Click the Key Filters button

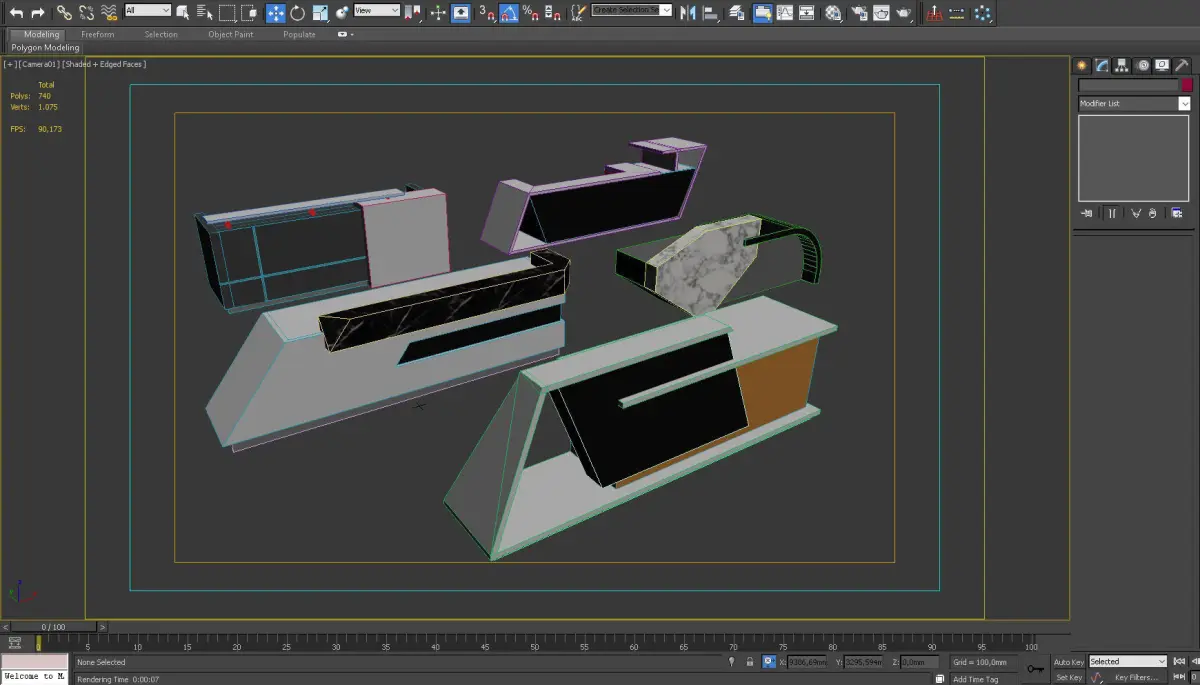tap(1137, 677)
